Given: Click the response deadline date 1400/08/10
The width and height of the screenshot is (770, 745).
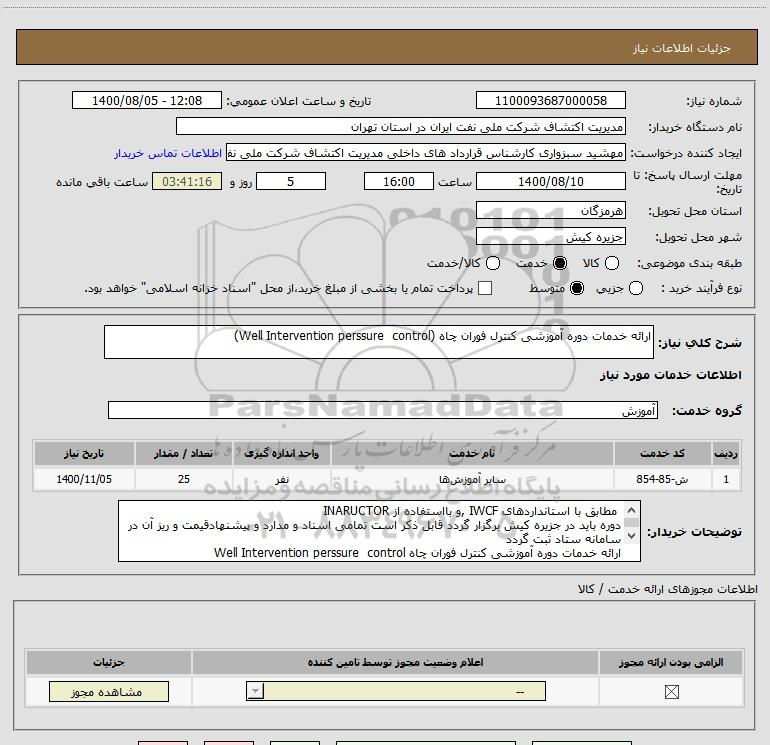Looking at the screenshot, I should pyautogui.click(x=550, y=181).
